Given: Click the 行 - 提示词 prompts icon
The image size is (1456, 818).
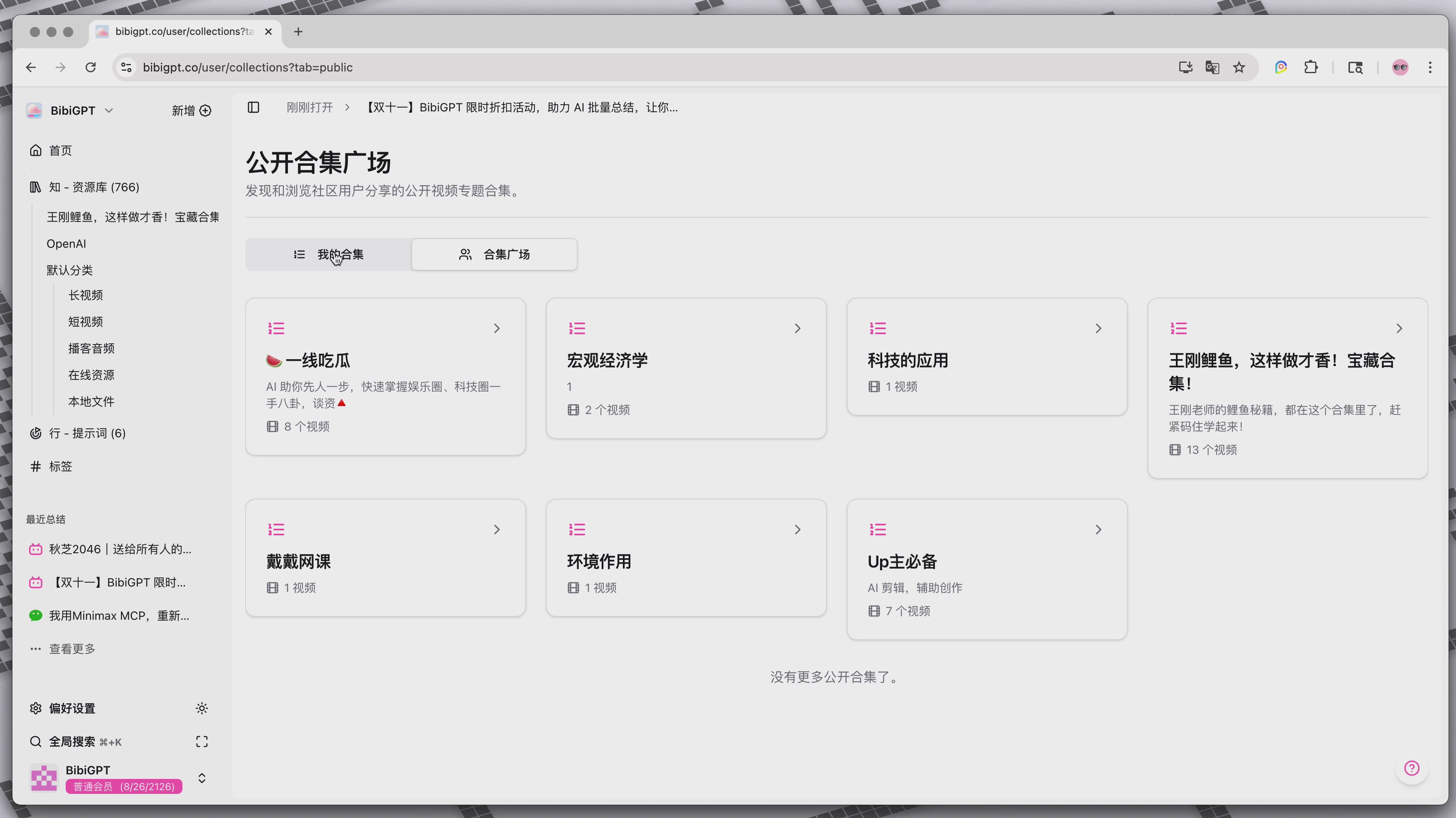Looking at the screenshot, I should [x=35, y=433].
